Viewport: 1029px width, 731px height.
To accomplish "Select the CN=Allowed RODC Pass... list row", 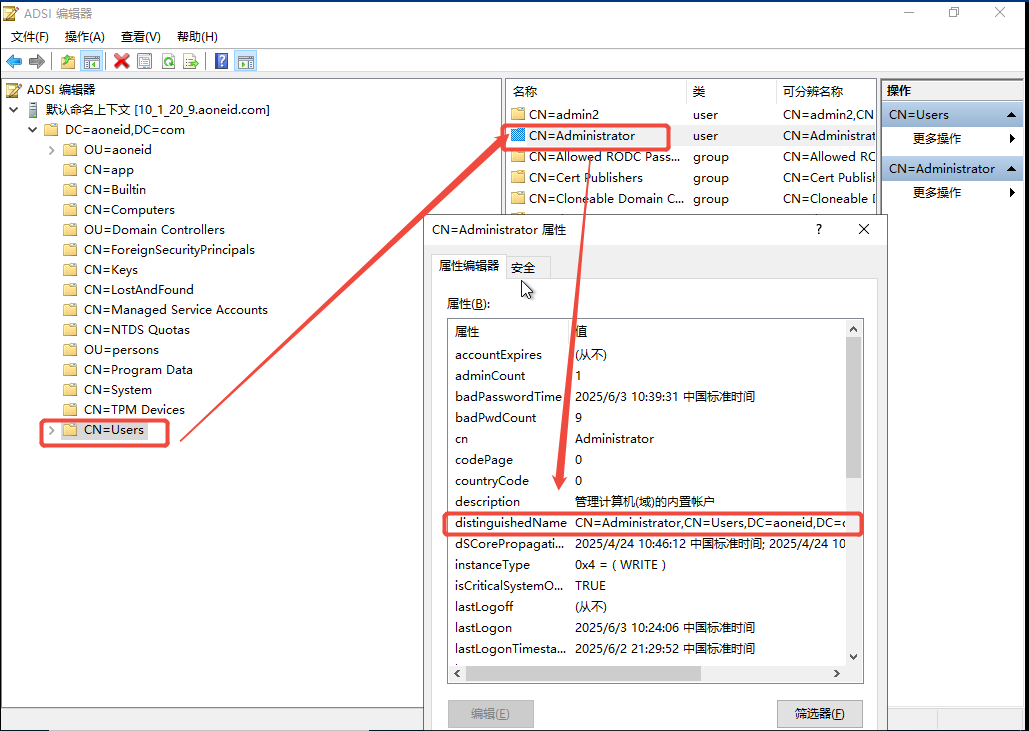I will 692,156.
